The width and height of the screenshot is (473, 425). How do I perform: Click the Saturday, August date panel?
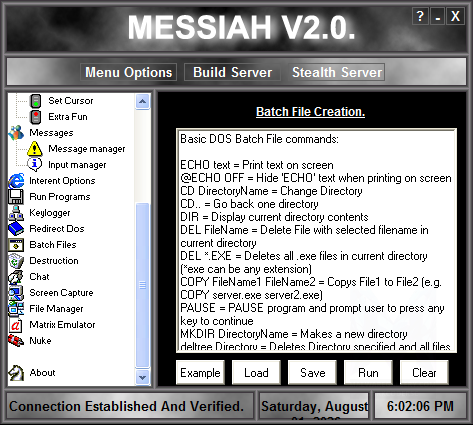(314, 406)
